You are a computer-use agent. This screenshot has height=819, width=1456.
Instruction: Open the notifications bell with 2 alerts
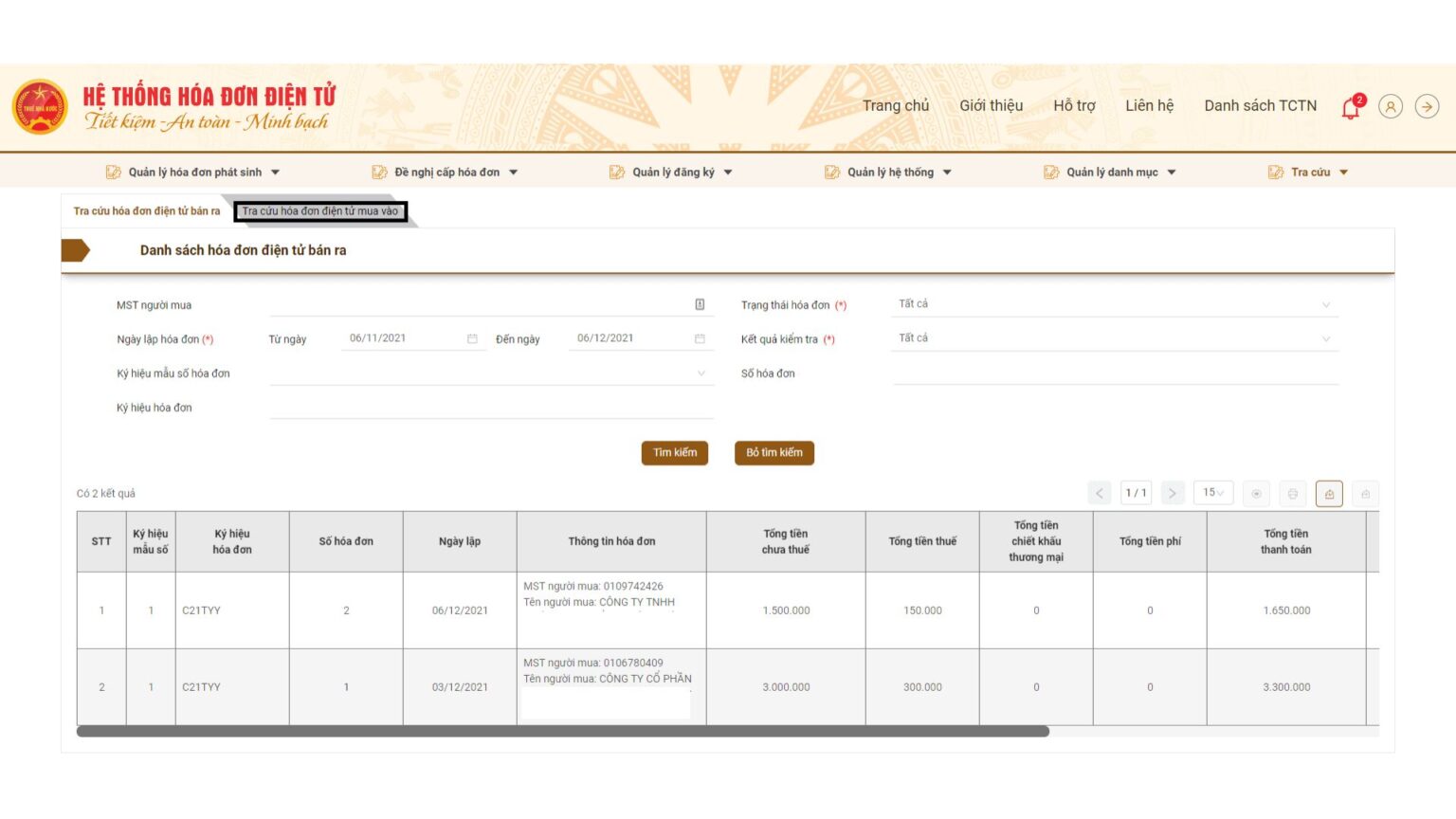[1349, 106]
